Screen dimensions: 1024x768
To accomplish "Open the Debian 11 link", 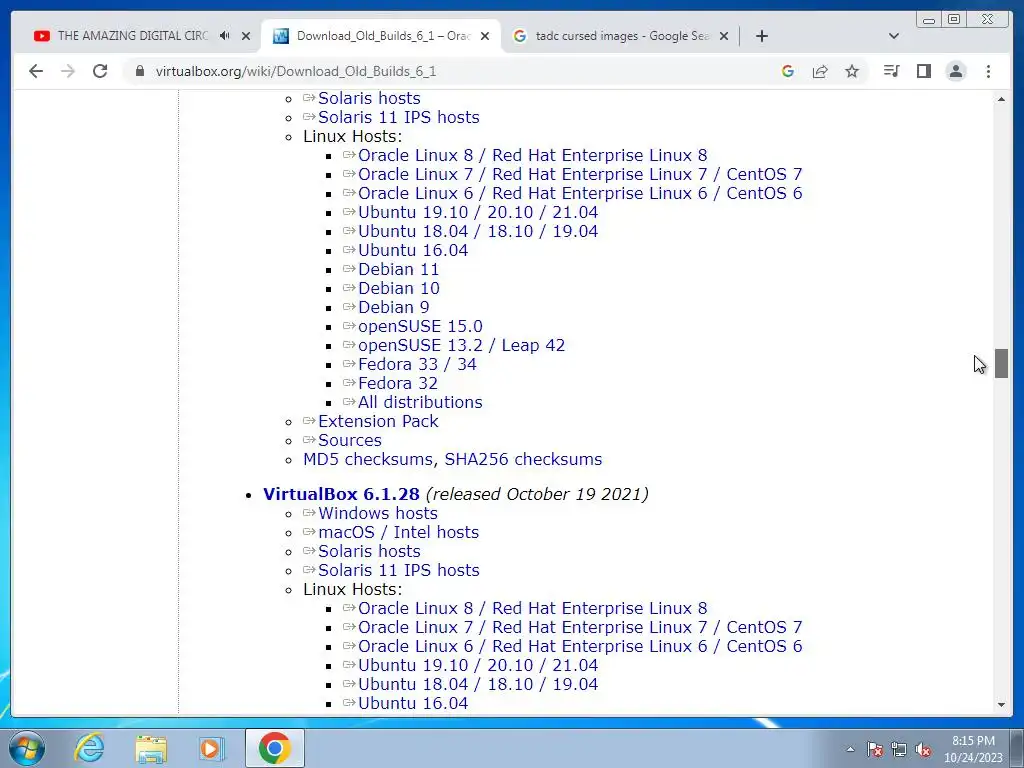I will 398,270.
